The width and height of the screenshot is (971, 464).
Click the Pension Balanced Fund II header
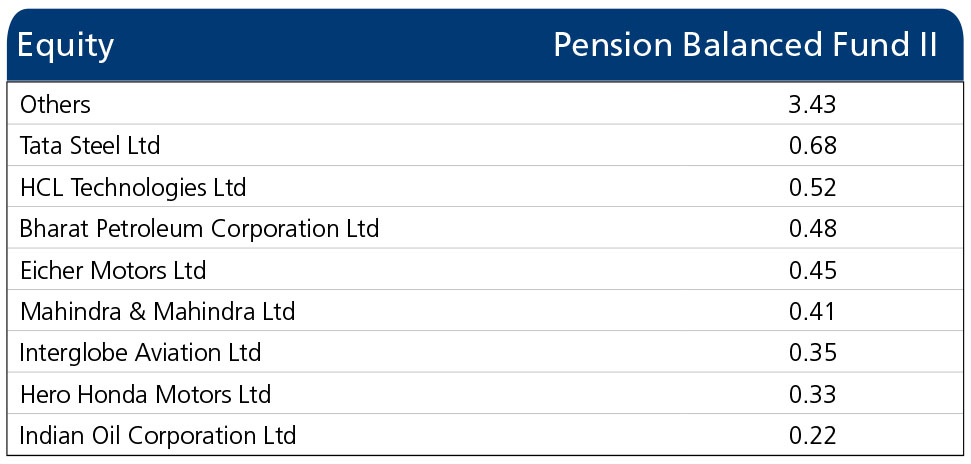[x=745, y=45]
